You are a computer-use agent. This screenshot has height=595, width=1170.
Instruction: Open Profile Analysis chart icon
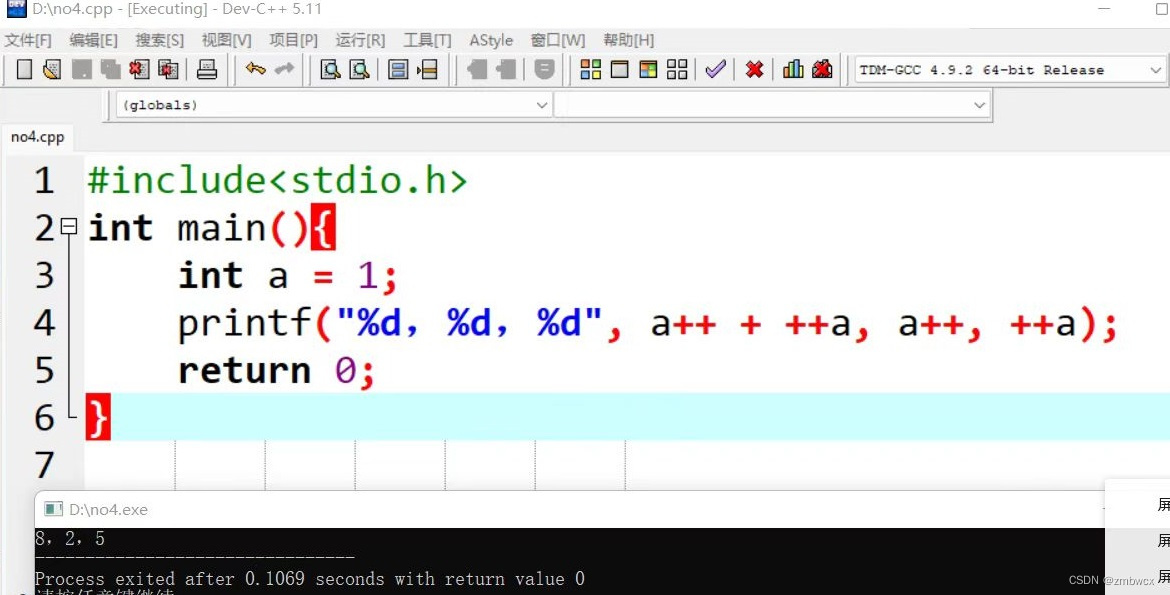click(x=793, y=69)
